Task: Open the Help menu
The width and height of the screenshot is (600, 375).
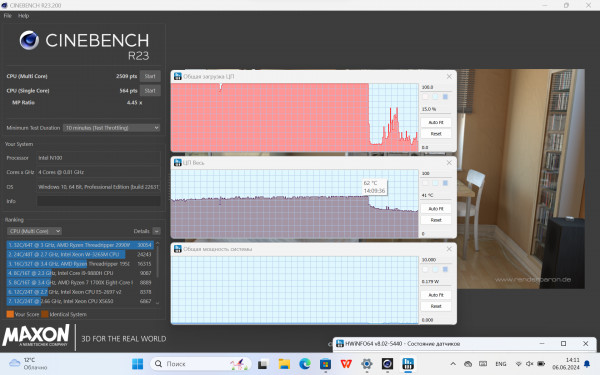Action: [23, 16]
